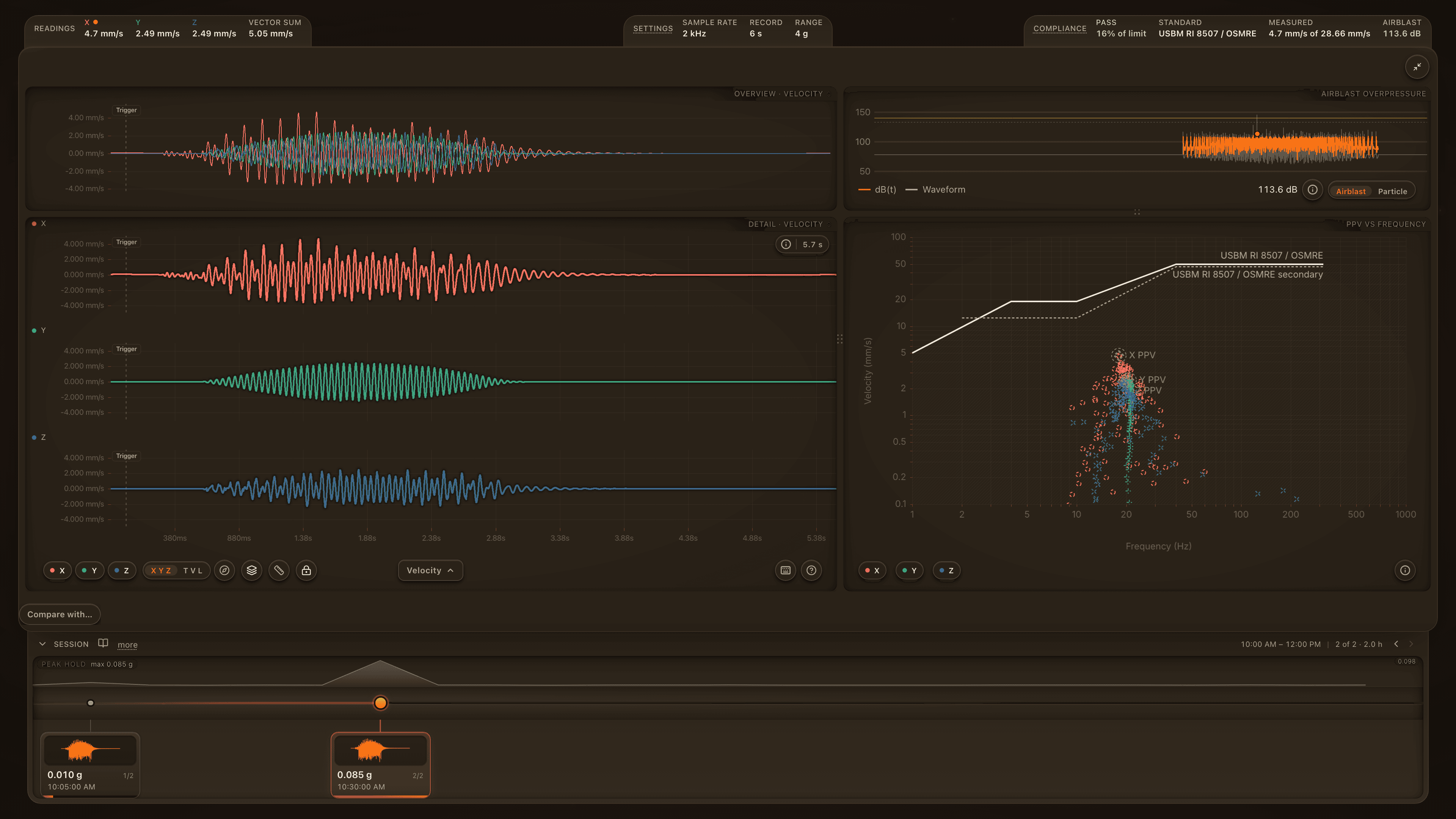Click the small grey timeline marker
The image size is (1456, 819).
pos(91,703)
